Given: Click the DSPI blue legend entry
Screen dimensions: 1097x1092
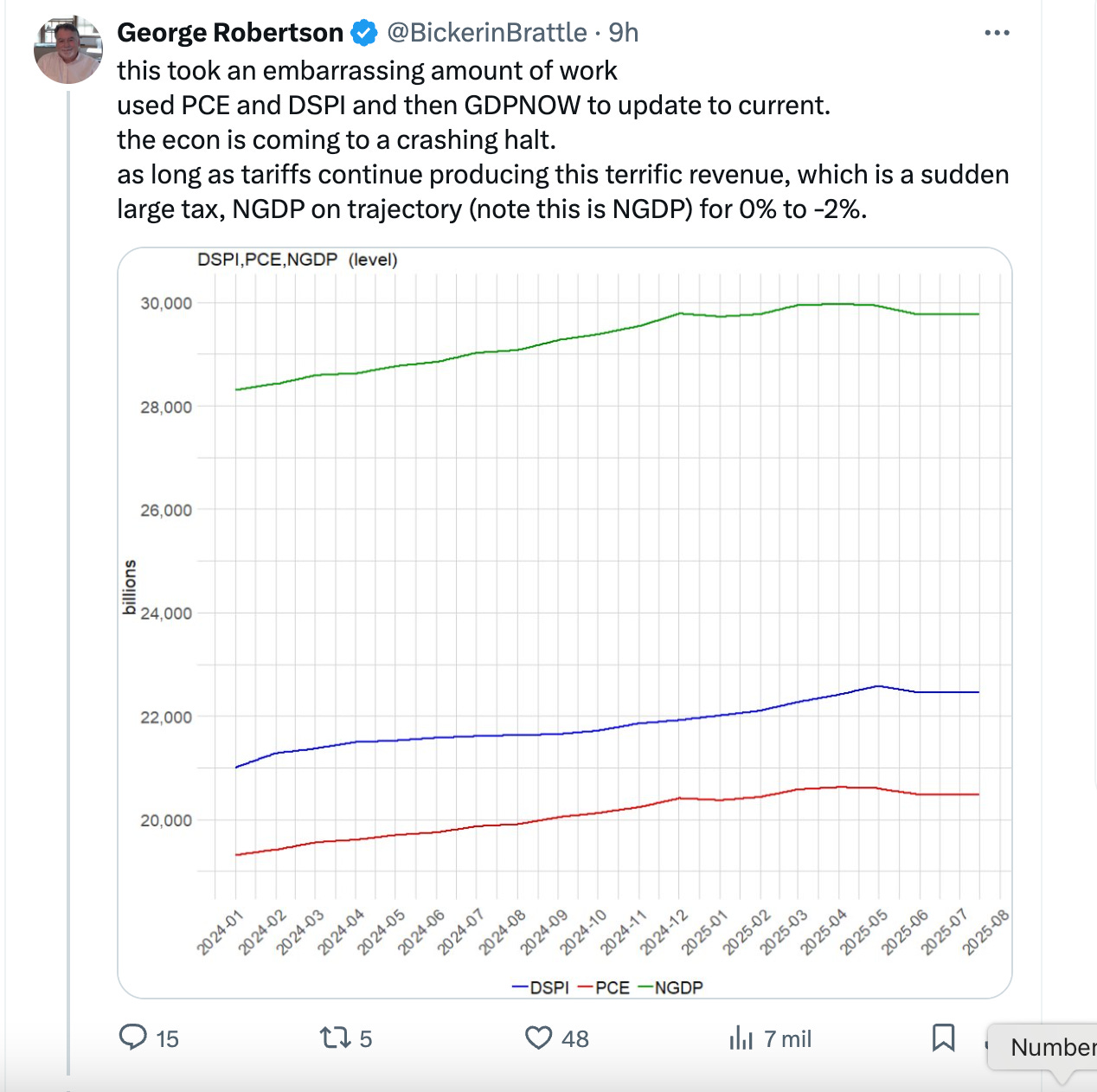Looking at the screenshot, I should click(541, 987).
